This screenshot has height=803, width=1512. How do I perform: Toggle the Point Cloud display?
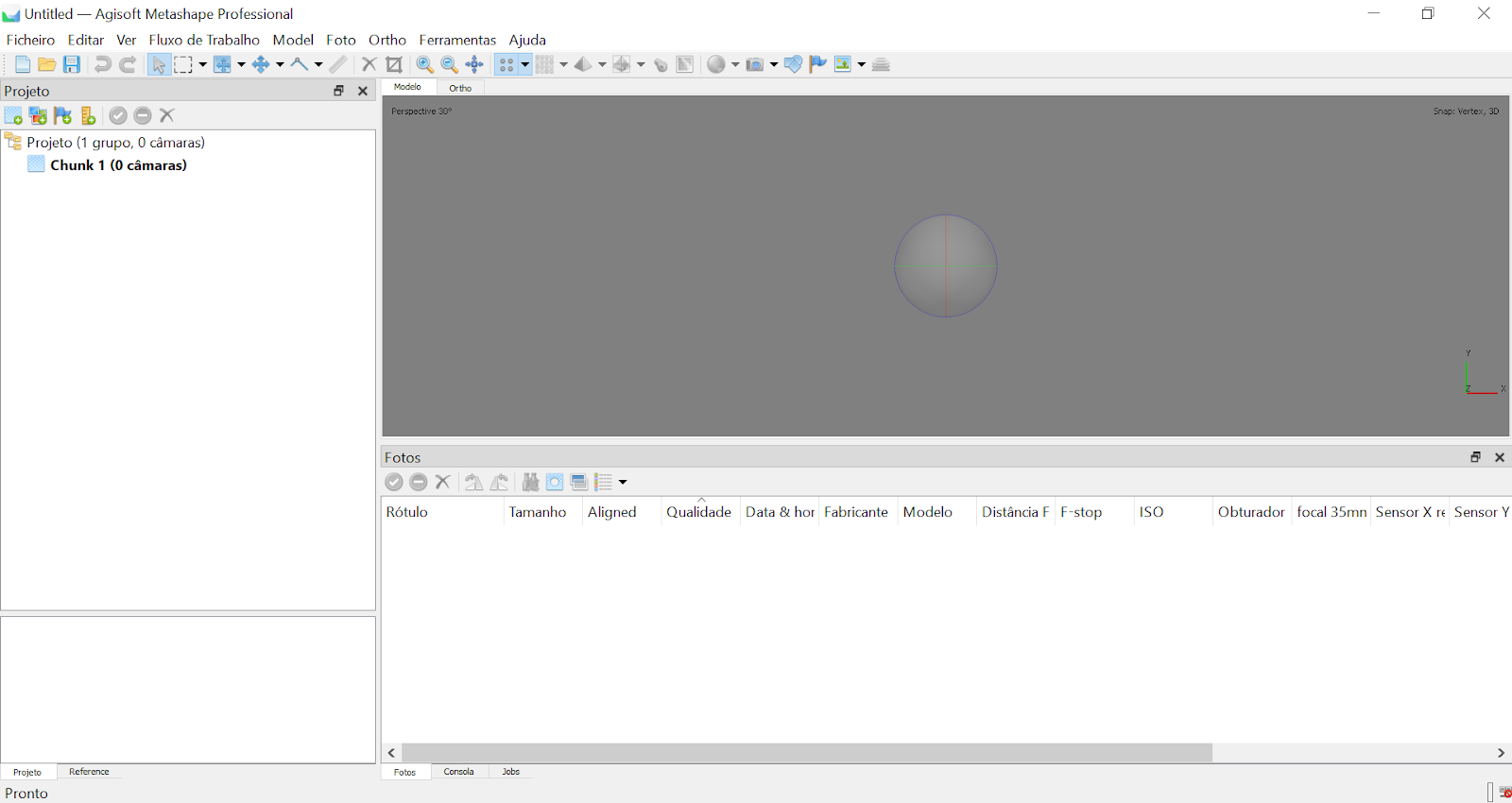[507, 64]
